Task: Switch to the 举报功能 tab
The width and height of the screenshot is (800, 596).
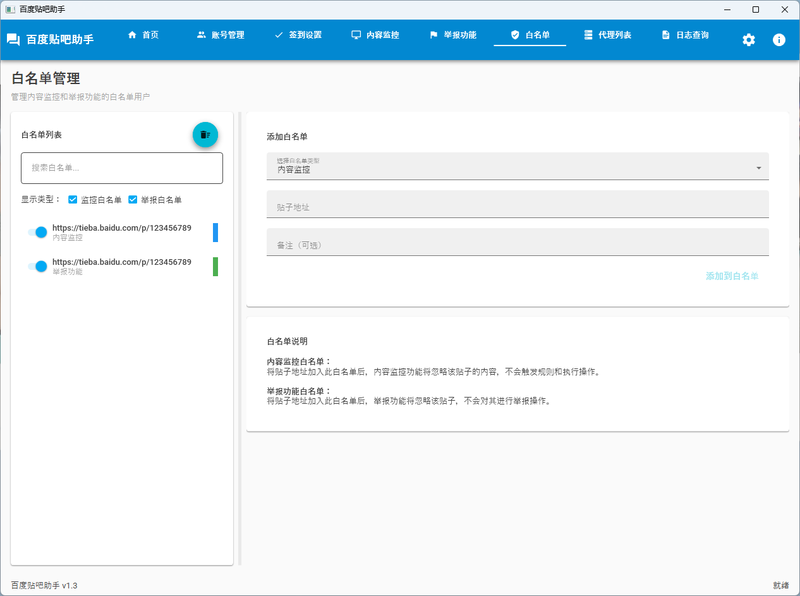Action: 453,35
